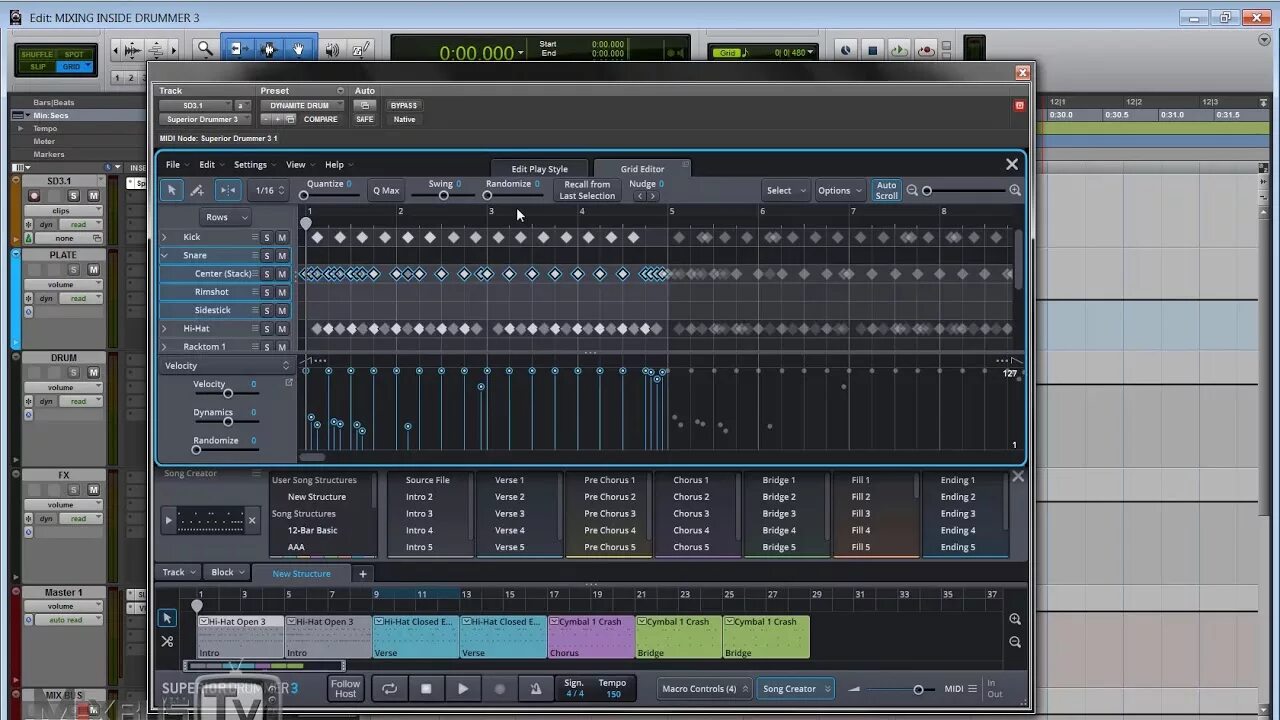This screenshot has height=720, width=1280.
Task: Zoom out the Grid Editor with minus magnifier
Action: click(912, 190)
